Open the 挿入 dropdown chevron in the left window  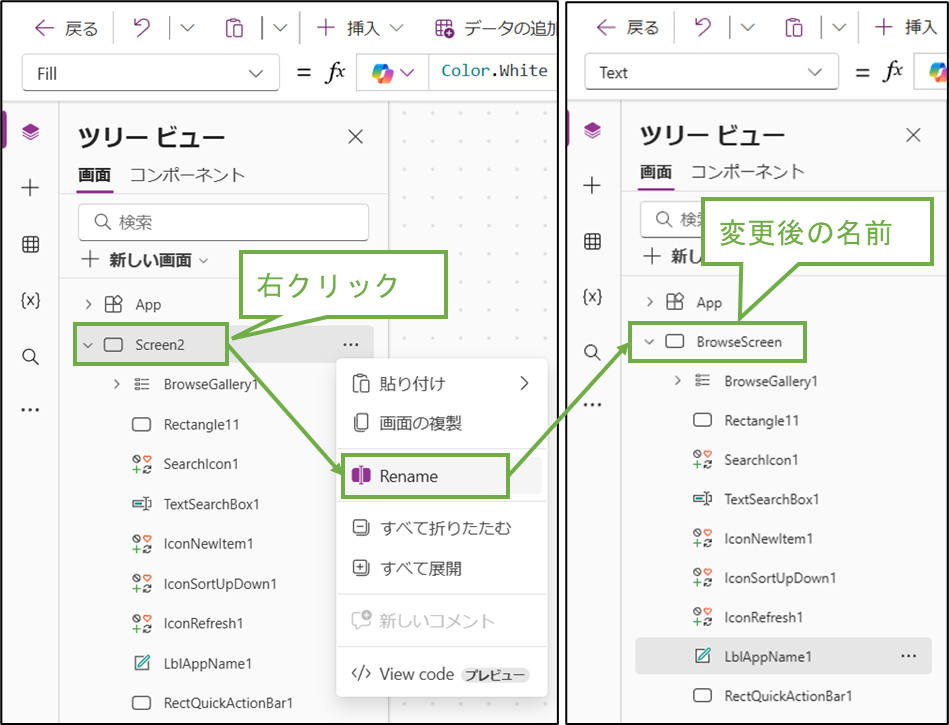pyautogui.click(x=396, y=28)
